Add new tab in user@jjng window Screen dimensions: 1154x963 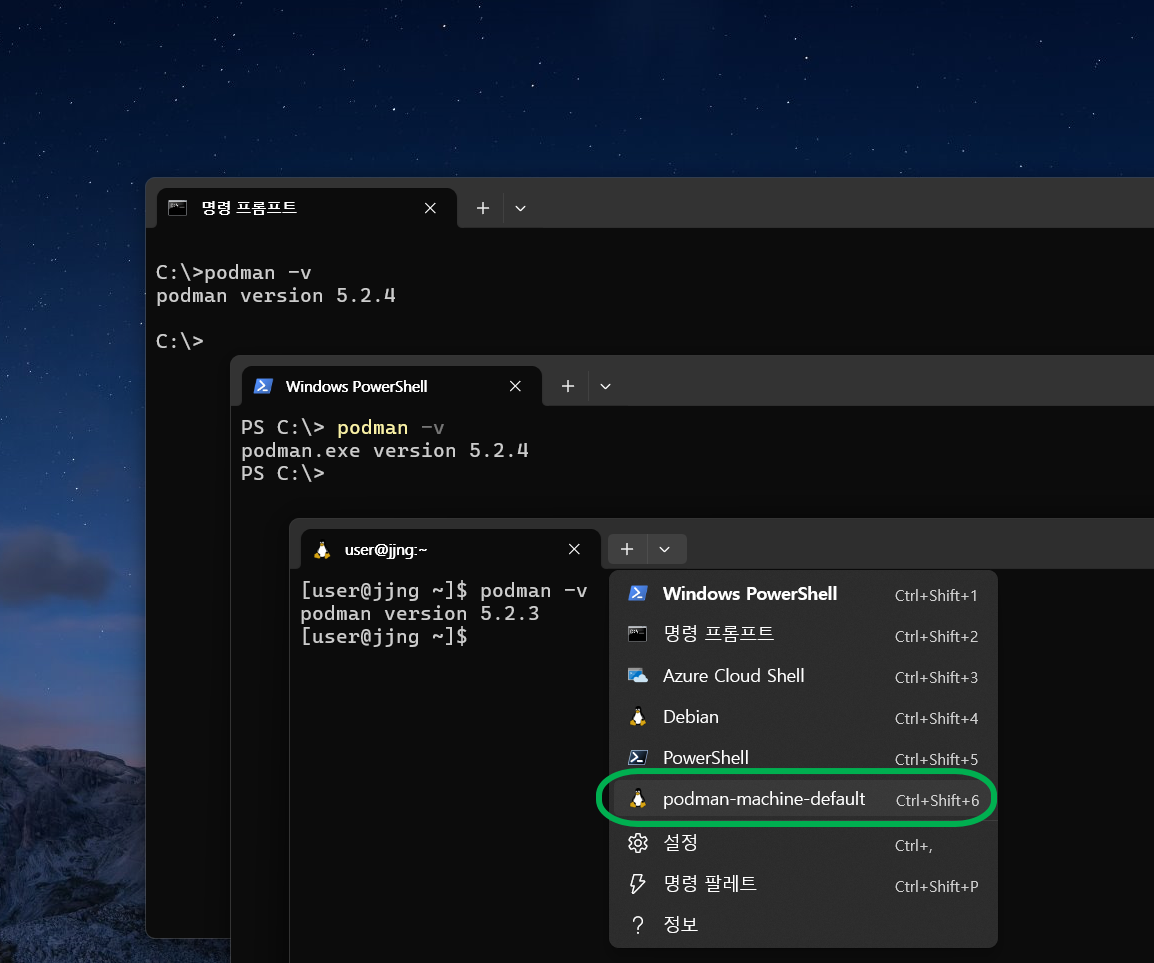(627, 549)
